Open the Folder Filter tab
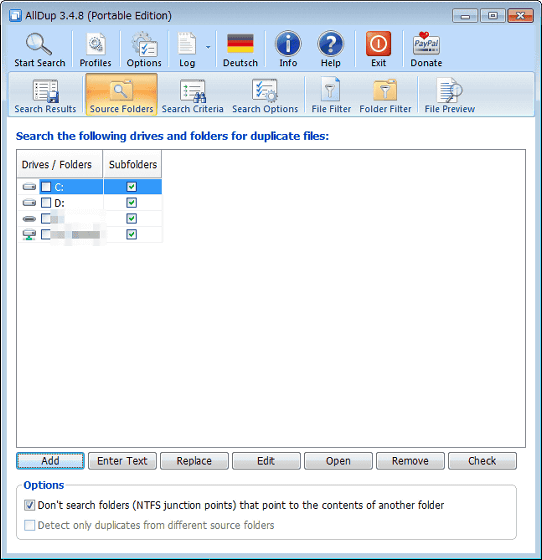542x560 pixels. (x=385, y=96)
